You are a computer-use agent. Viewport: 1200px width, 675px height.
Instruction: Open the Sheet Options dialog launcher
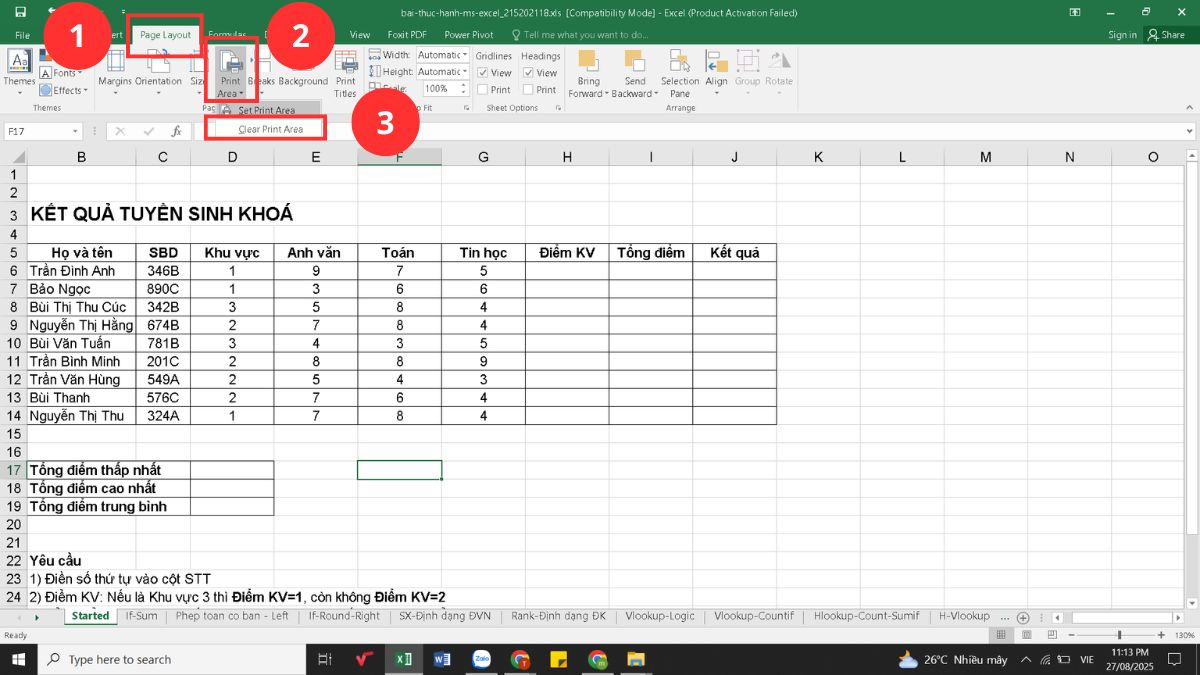pyautogui.click(x=559, y=108)
